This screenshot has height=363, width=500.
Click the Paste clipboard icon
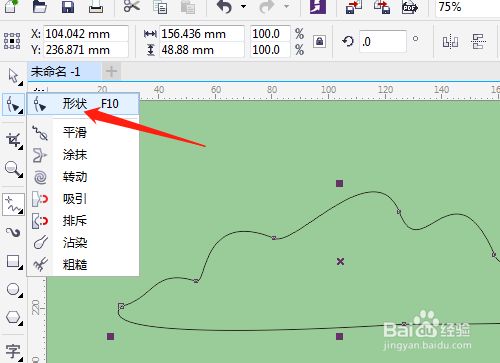pos(188,7)
